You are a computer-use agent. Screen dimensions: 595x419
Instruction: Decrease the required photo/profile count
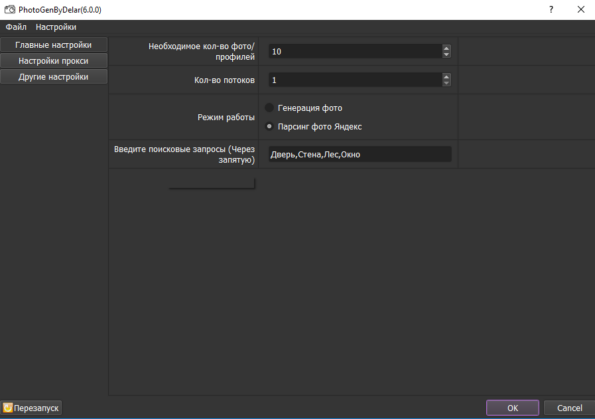click(446, 55)
